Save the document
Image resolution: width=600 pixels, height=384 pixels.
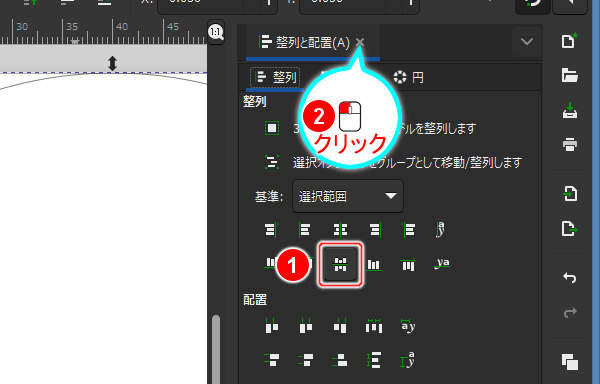click(x=570, y=110)
